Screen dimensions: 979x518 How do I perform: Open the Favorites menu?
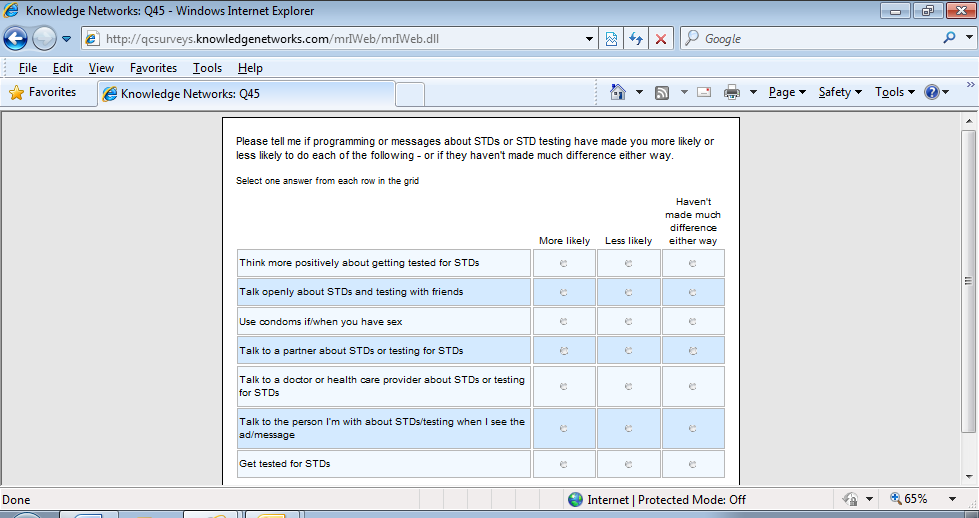154,68
